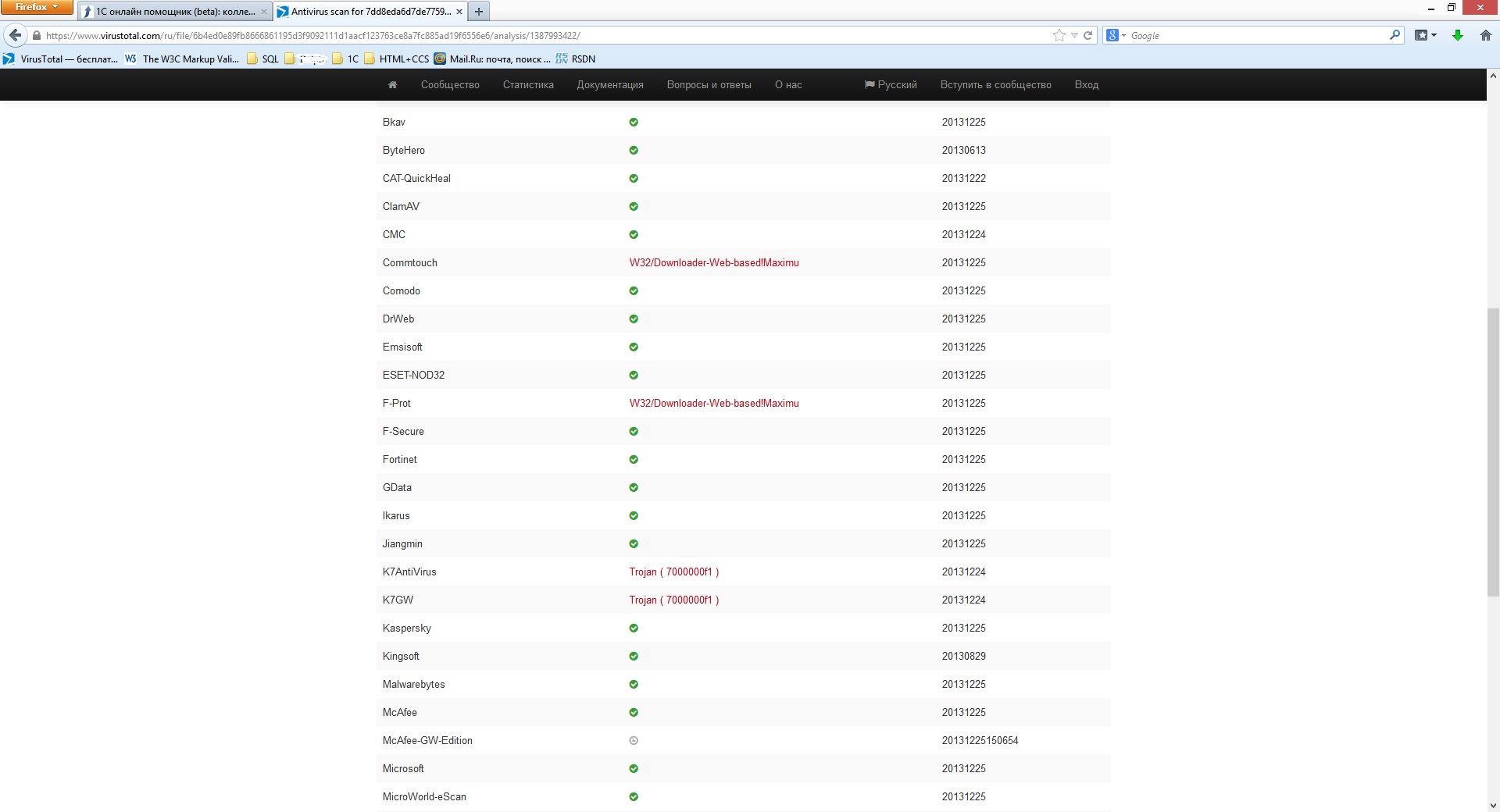Viewport: 1500px width, 812px height.
Task: Open the bookmarks menu toolbar icon
Action: (1426, 35)
